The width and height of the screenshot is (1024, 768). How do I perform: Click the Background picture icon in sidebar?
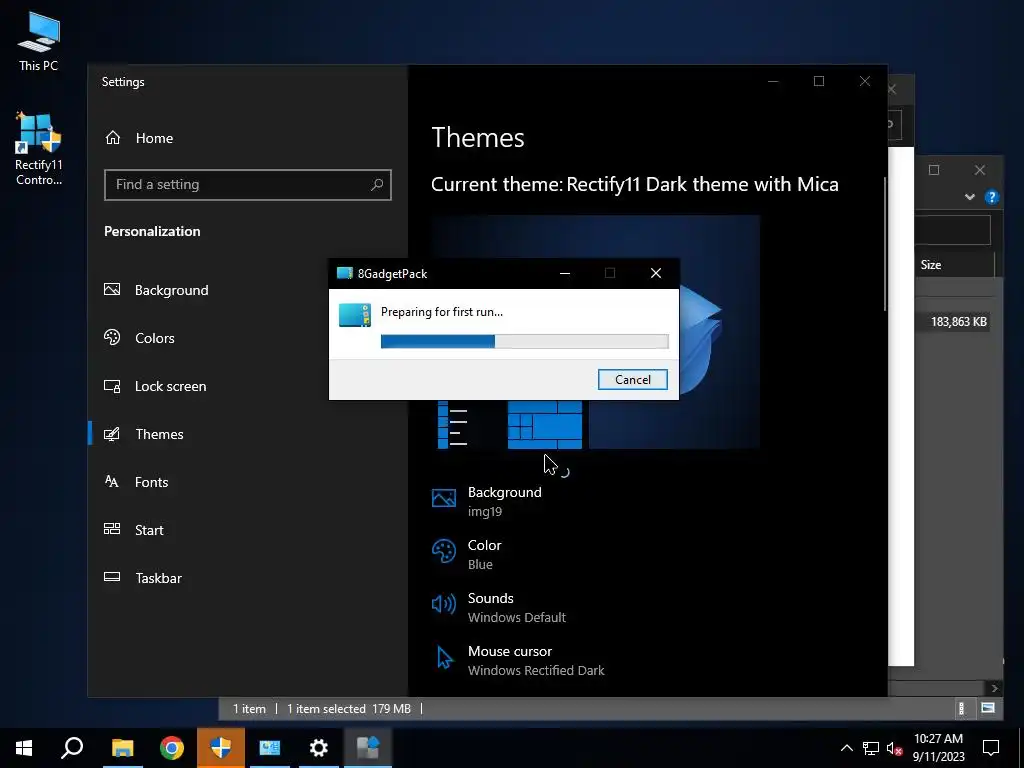coord(112,289)
